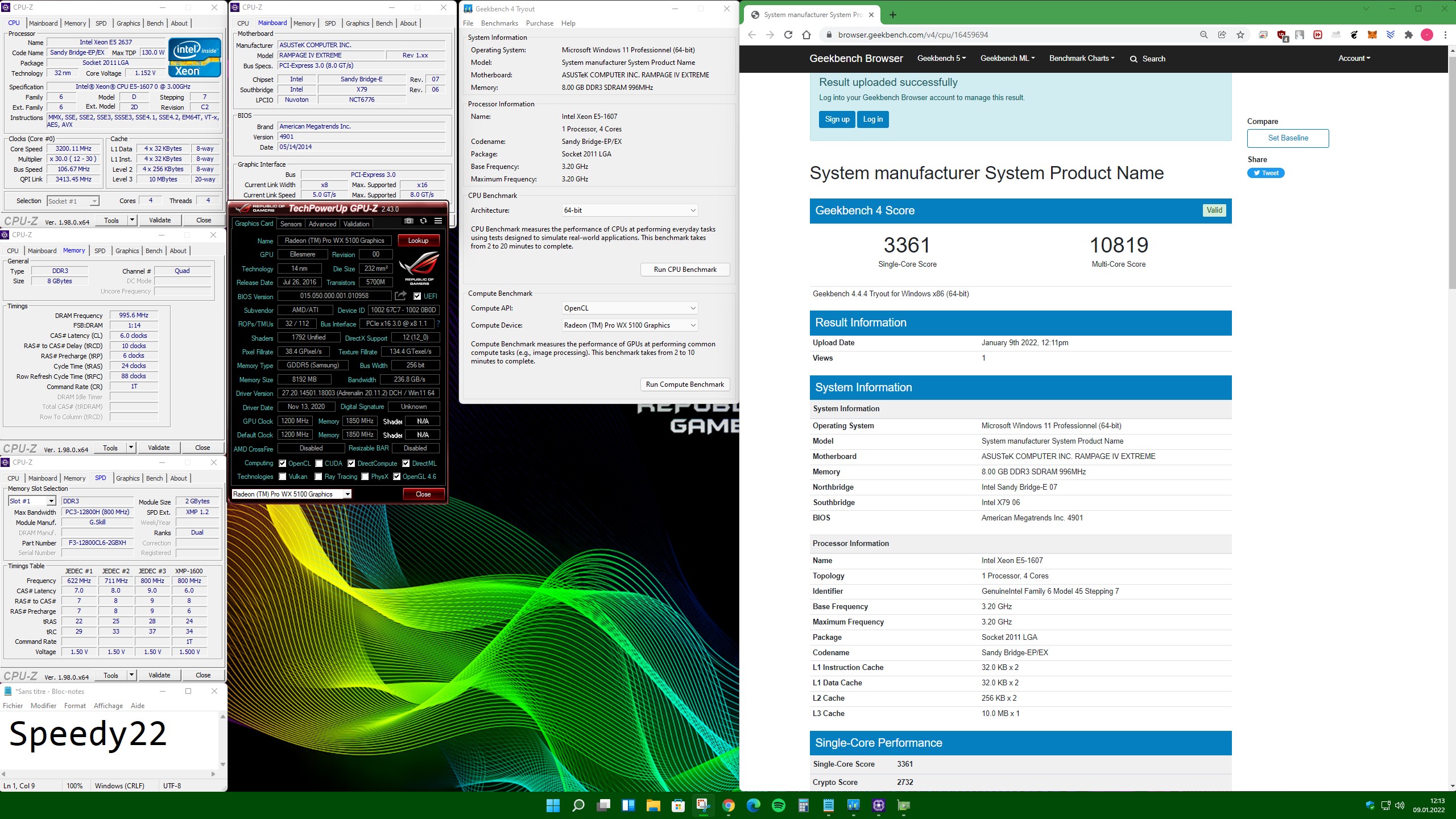Open Calculator from the taskbar

[x=803, y=805]
